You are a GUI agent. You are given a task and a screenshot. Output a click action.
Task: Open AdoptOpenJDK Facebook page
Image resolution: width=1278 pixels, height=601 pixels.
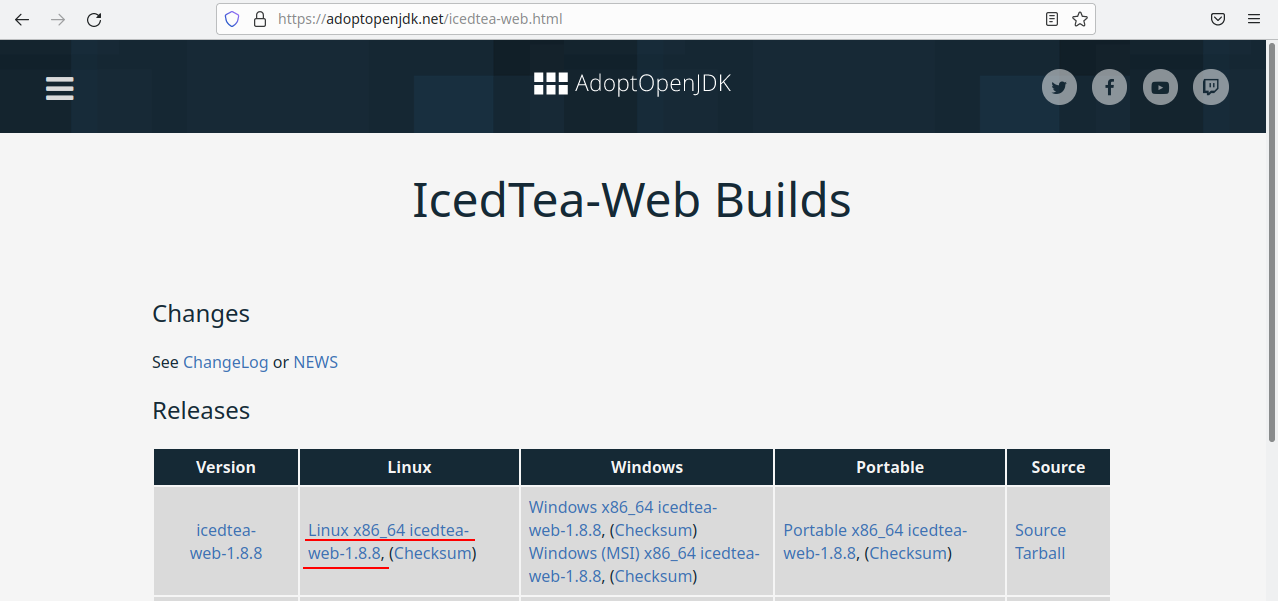[1109, 87]
